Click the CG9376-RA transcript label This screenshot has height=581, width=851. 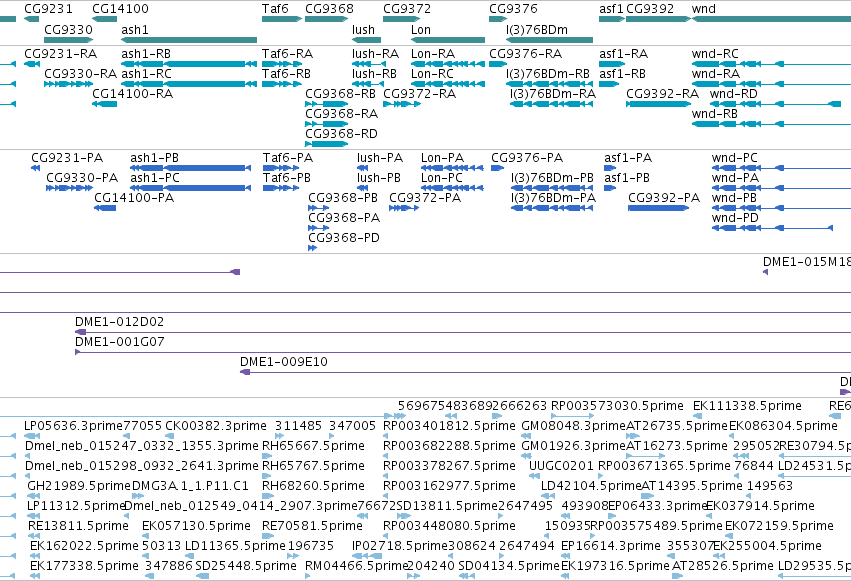coord(525,53)
